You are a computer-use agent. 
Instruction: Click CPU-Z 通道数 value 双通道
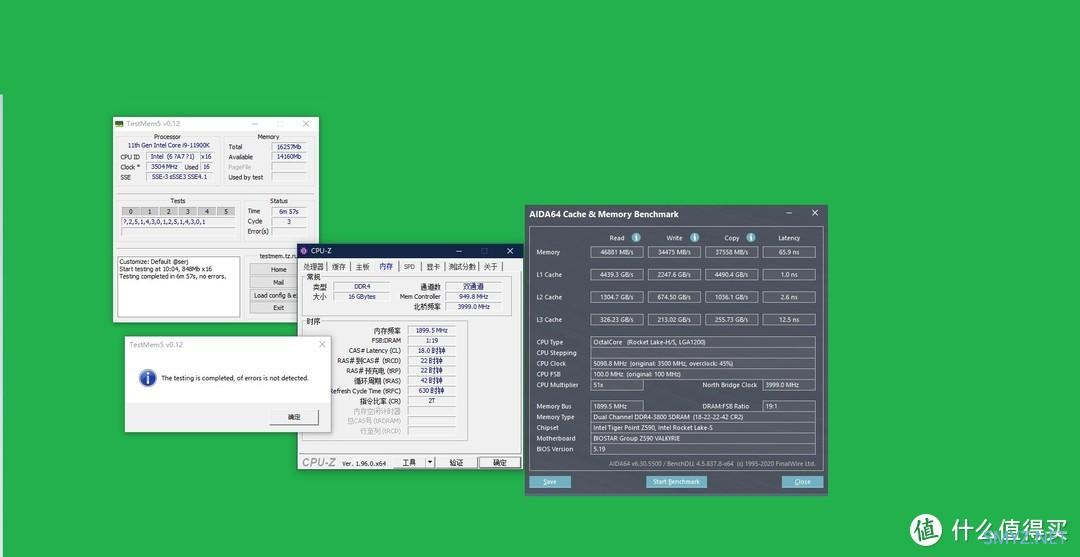point(473,286)
